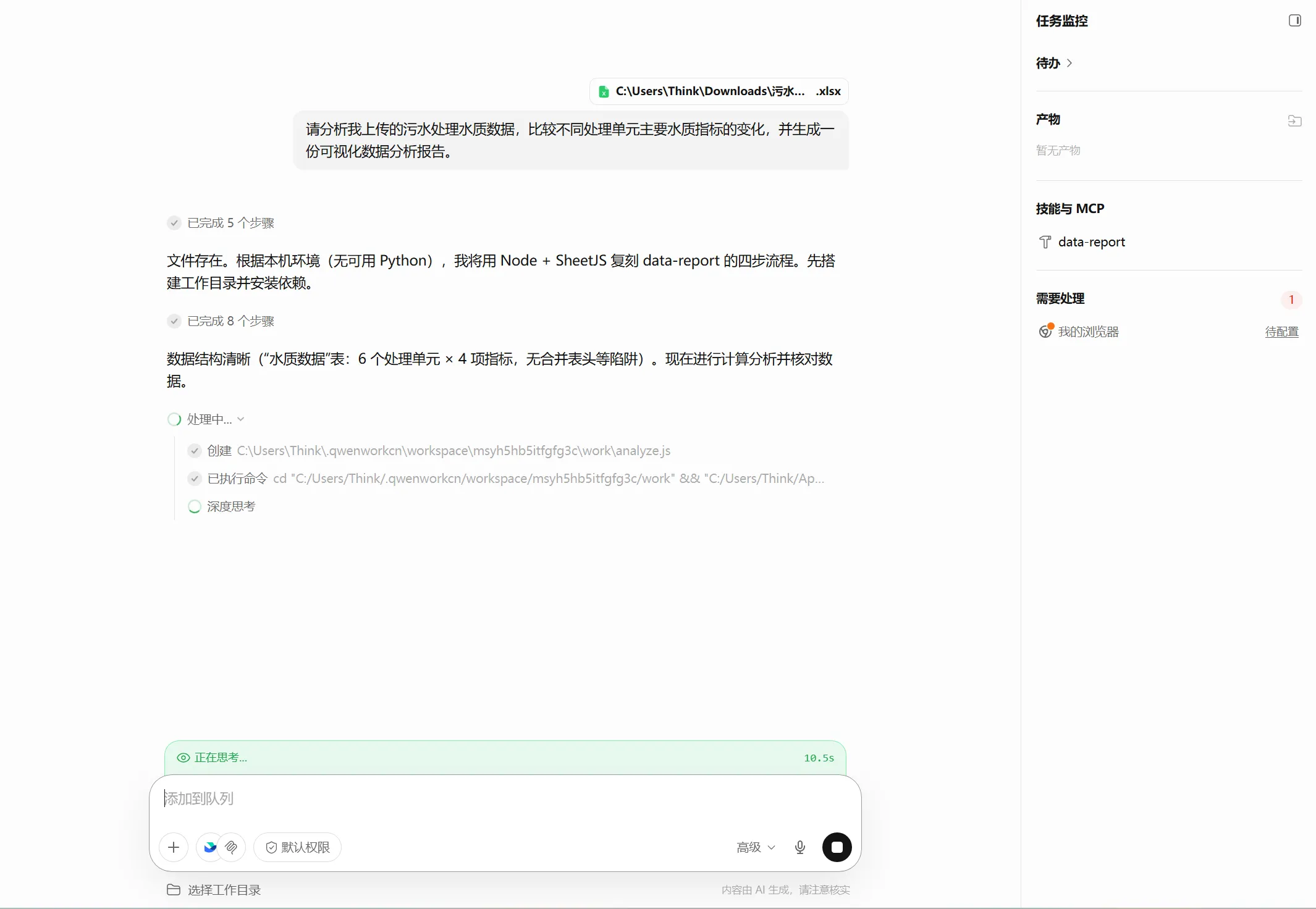Image resolution: width=1316 pixels, height=909 pixels.
Task: Click the plus add button in input bar
Action: 174,847
